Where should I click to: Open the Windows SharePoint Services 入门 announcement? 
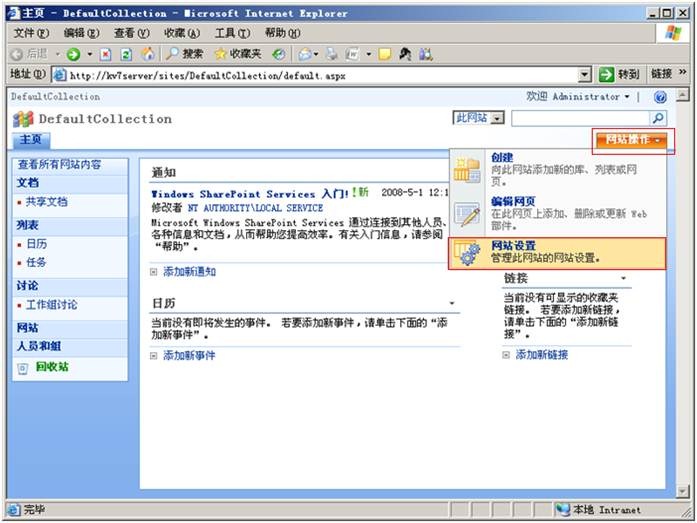tap(250, 194)
